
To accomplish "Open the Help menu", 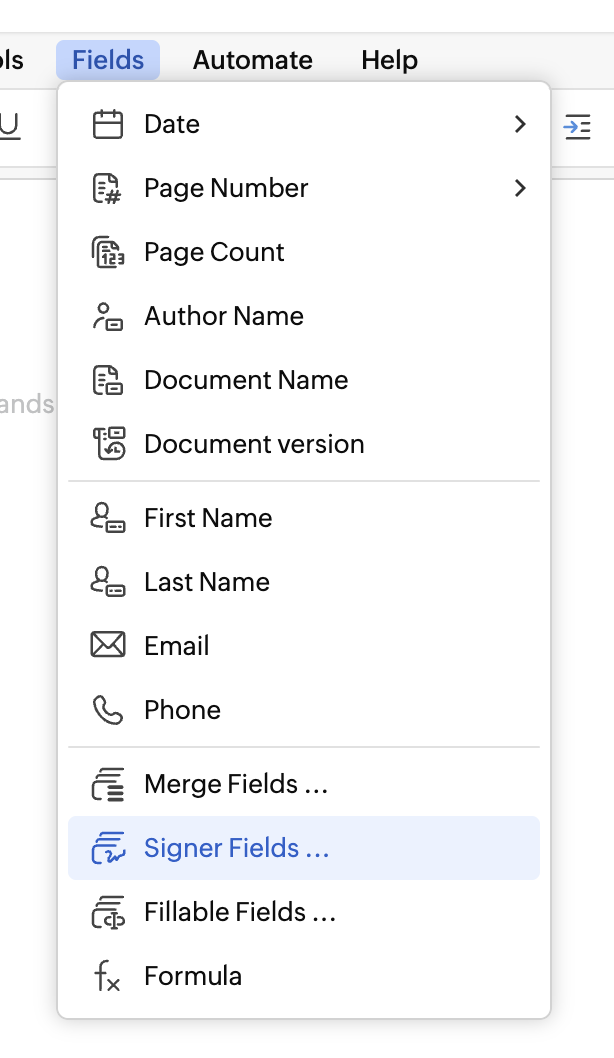I will point(389,60).
